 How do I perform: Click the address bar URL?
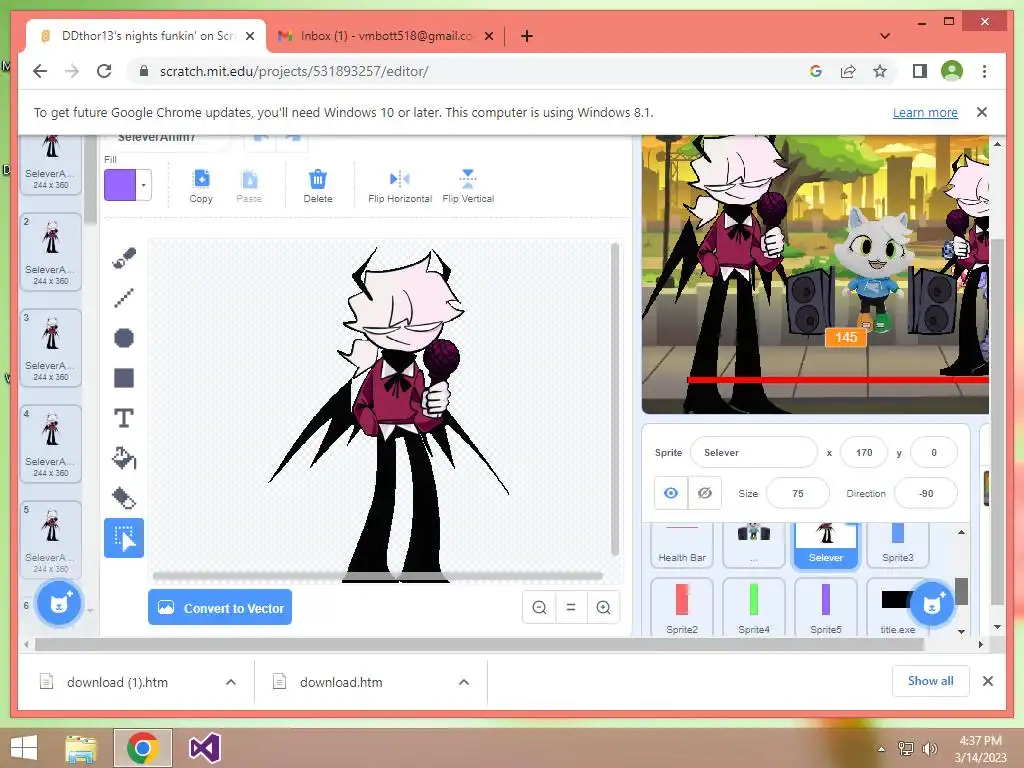click(x=294, y=71)
